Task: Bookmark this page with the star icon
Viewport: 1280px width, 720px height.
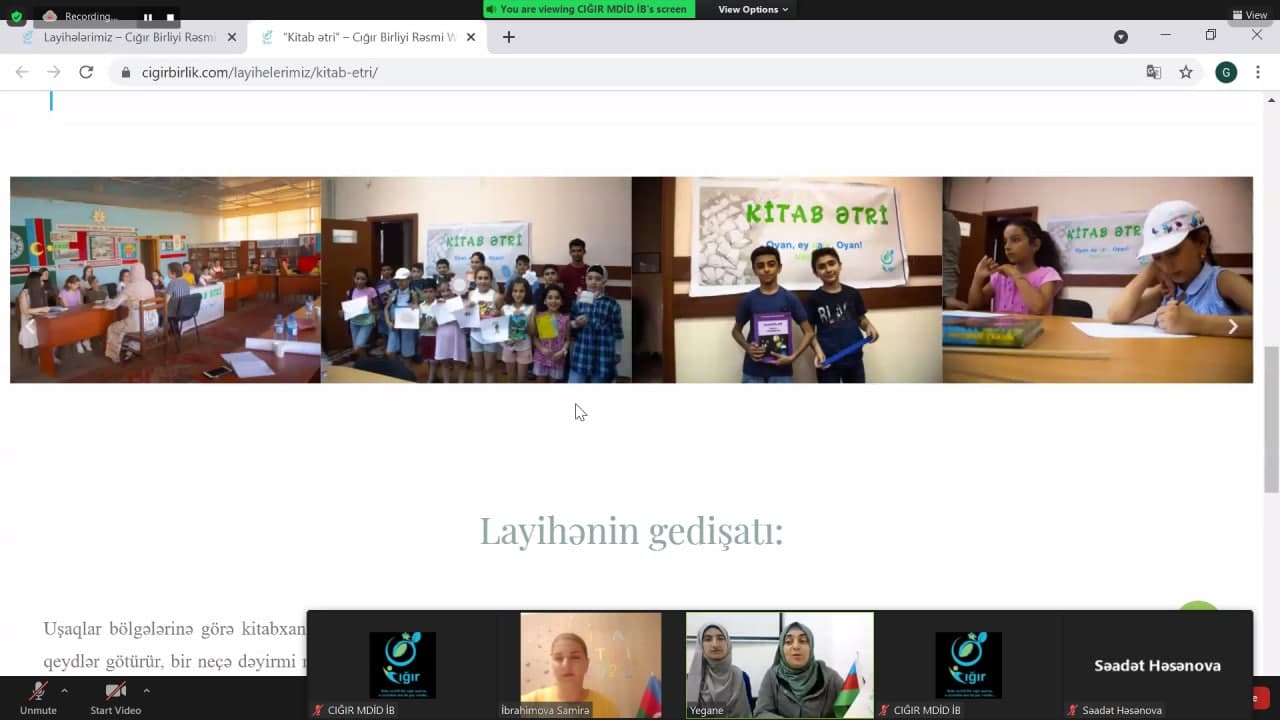Action: pos(1186,72)
